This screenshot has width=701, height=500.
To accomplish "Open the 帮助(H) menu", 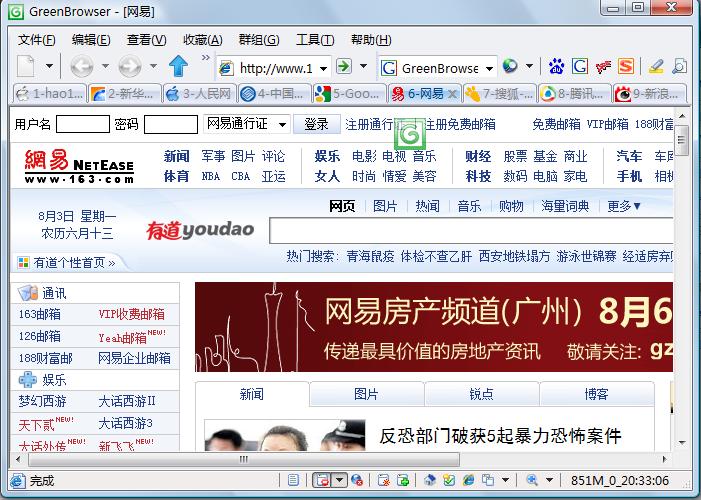I will 371,40.
